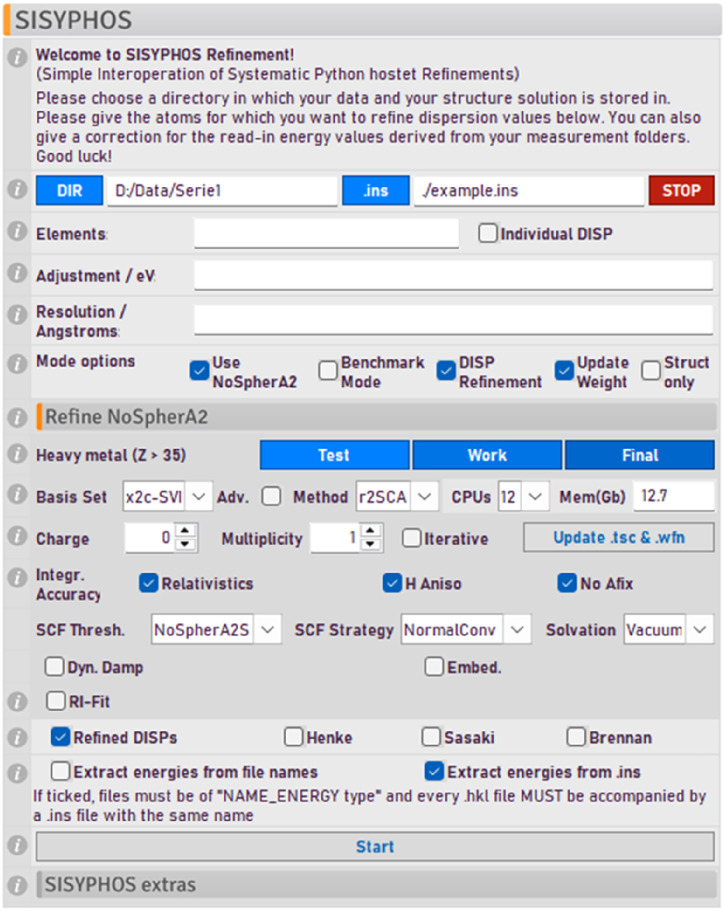Viewport: 725px width, 911px height.
Task: Toggle the Benchmark Mode checkbox
Action: click(328, 371)
